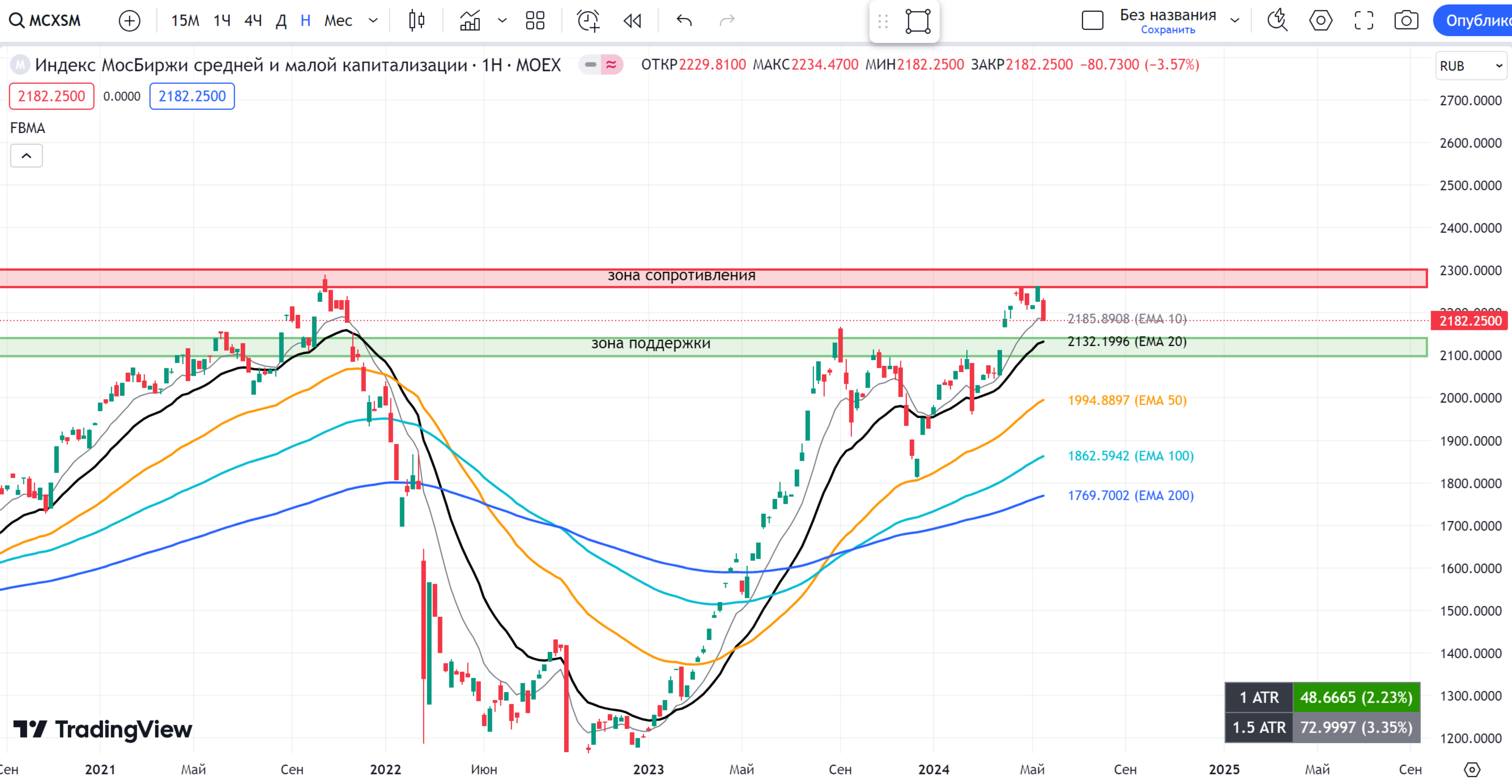This screenshot has width=1512, height=784.
Task: Add symbol with the plus circle icon
Action: pos(129,20)
